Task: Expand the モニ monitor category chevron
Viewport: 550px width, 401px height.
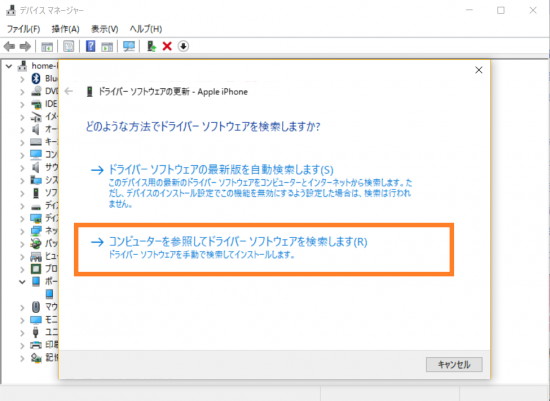Action: coord(22,320)
